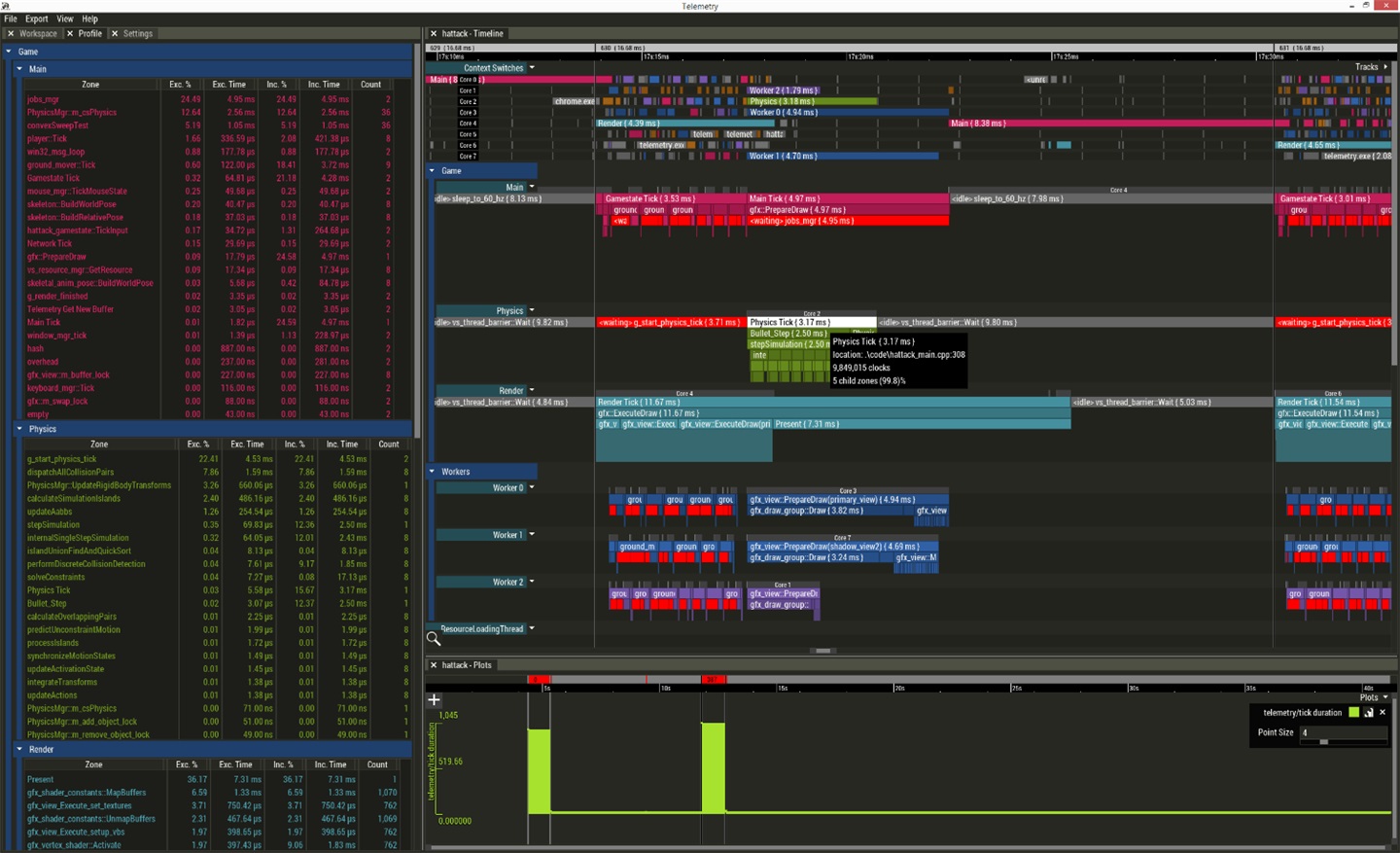Close the hattack - Plots panel
The width and height of the screenshot is (1400, 853).
434,665
